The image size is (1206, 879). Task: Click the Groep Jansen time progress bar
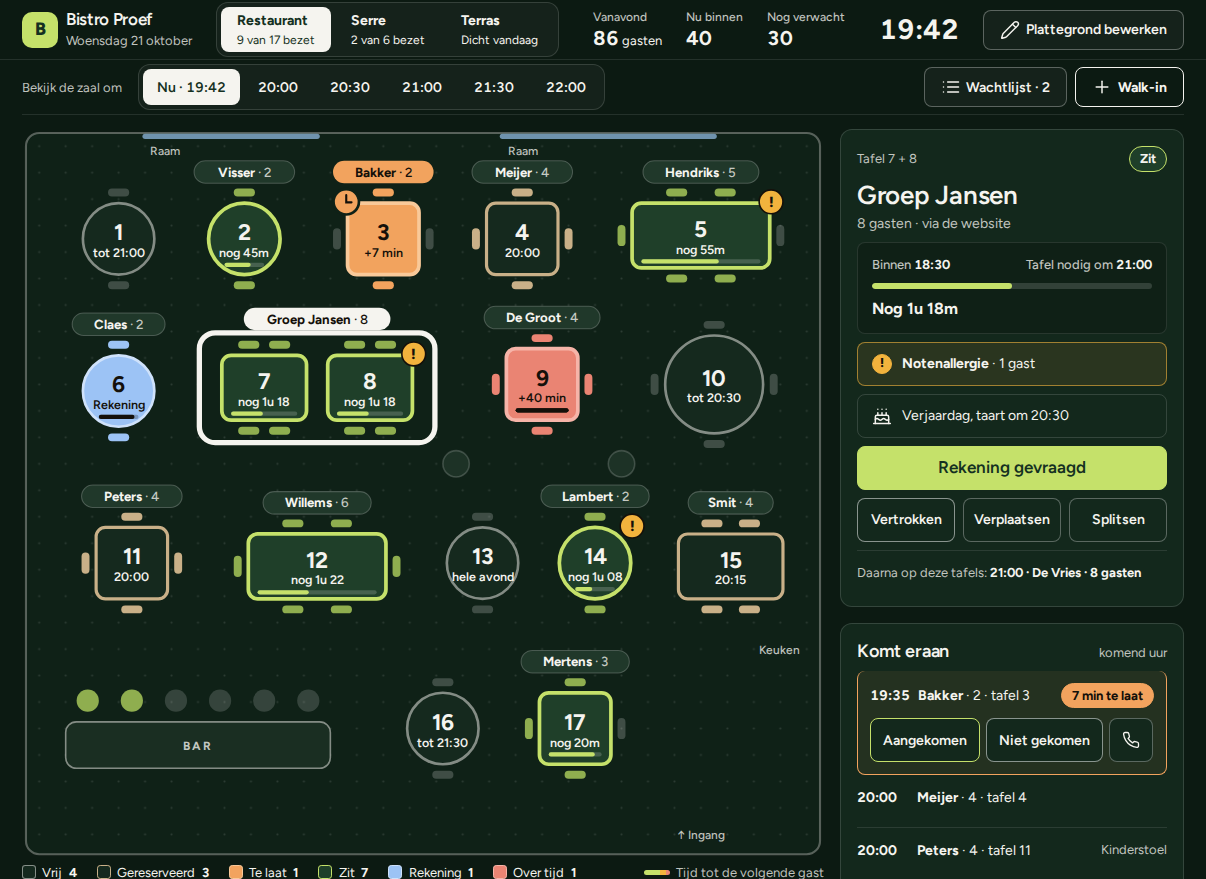(x=1012, y=286)
